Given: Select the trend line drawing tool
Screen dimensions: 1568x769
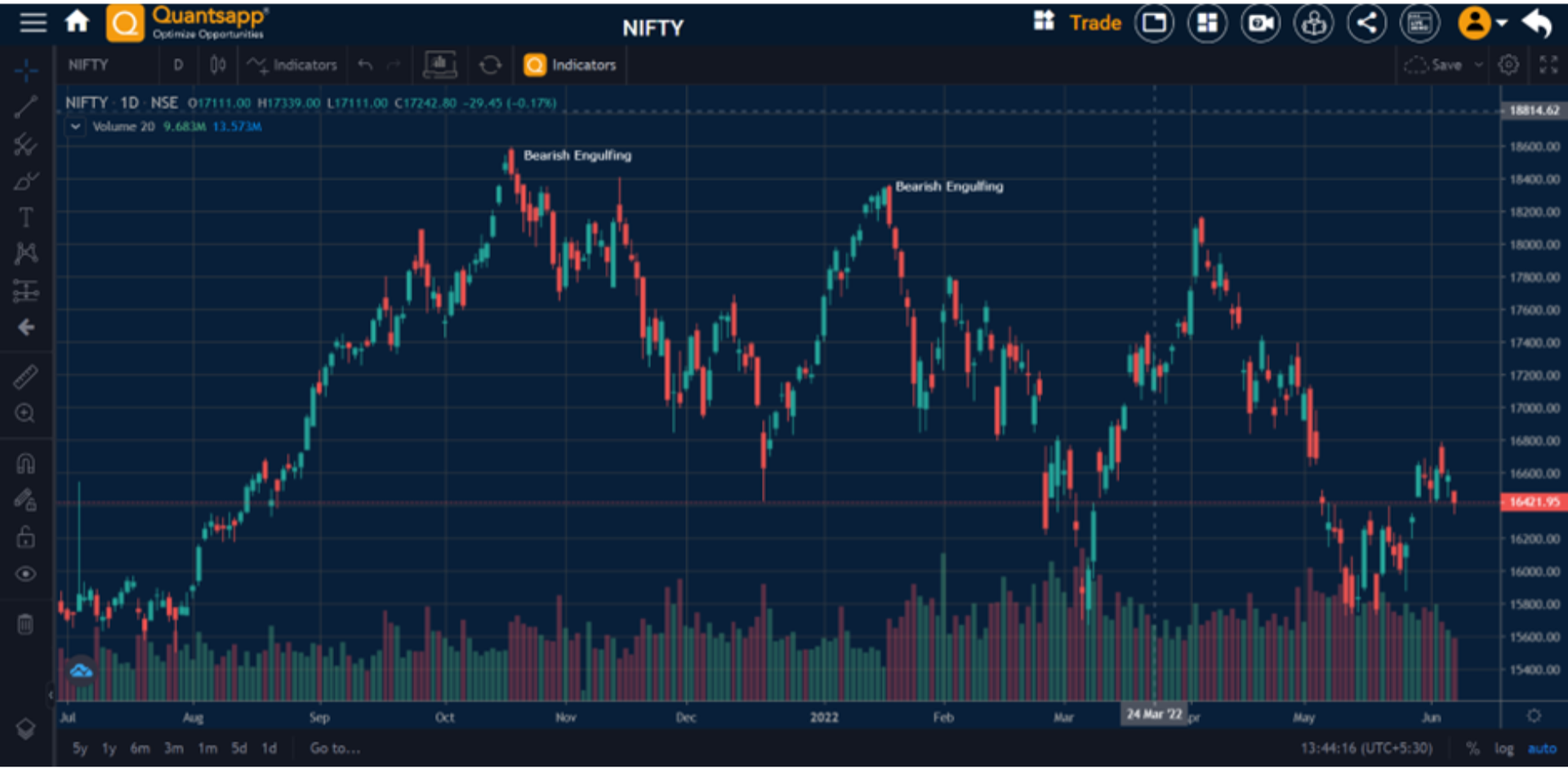Looking at the screenshot, I should click(x=26, y=107).
